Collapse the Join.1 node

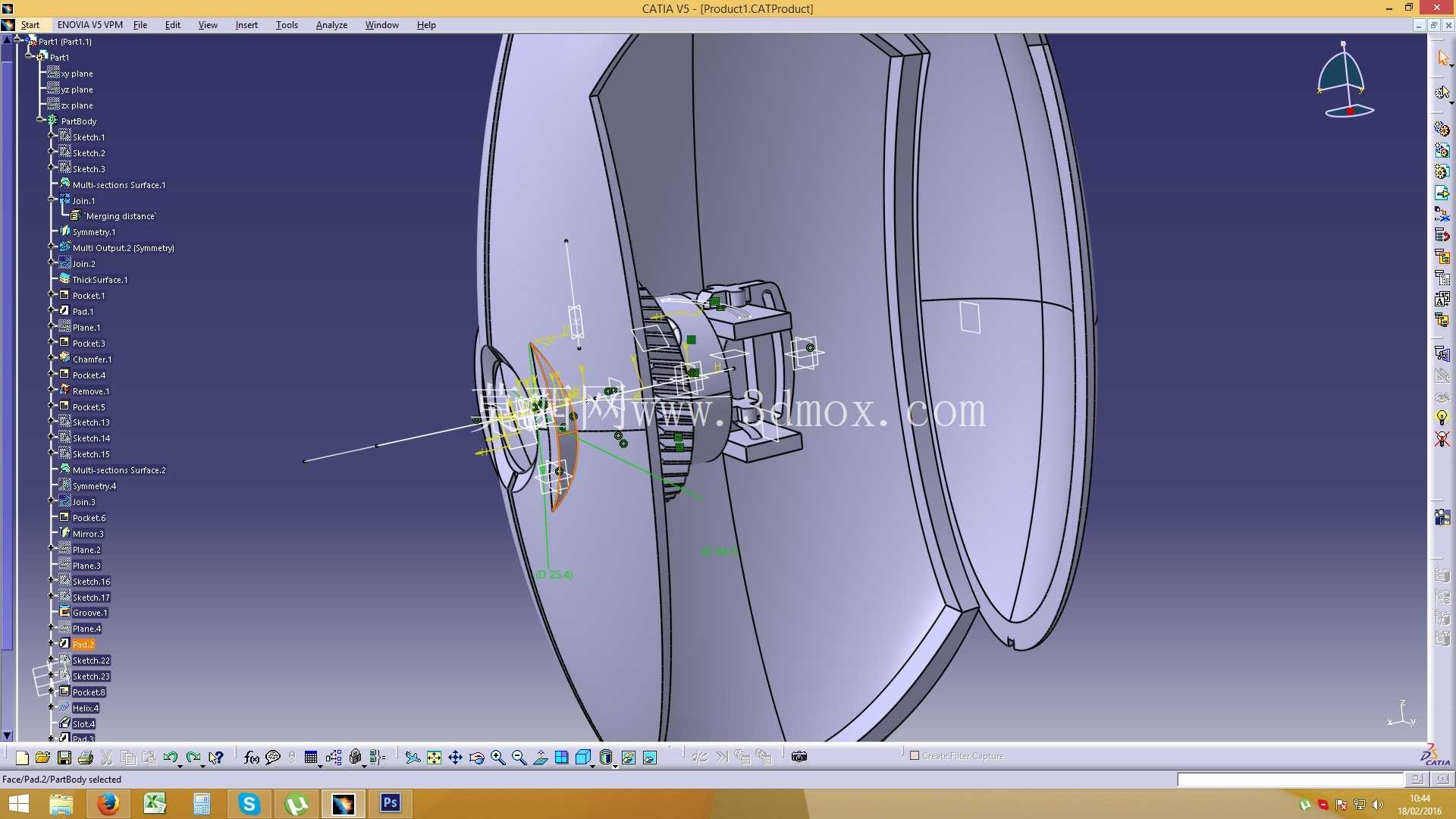coord(51,199)
